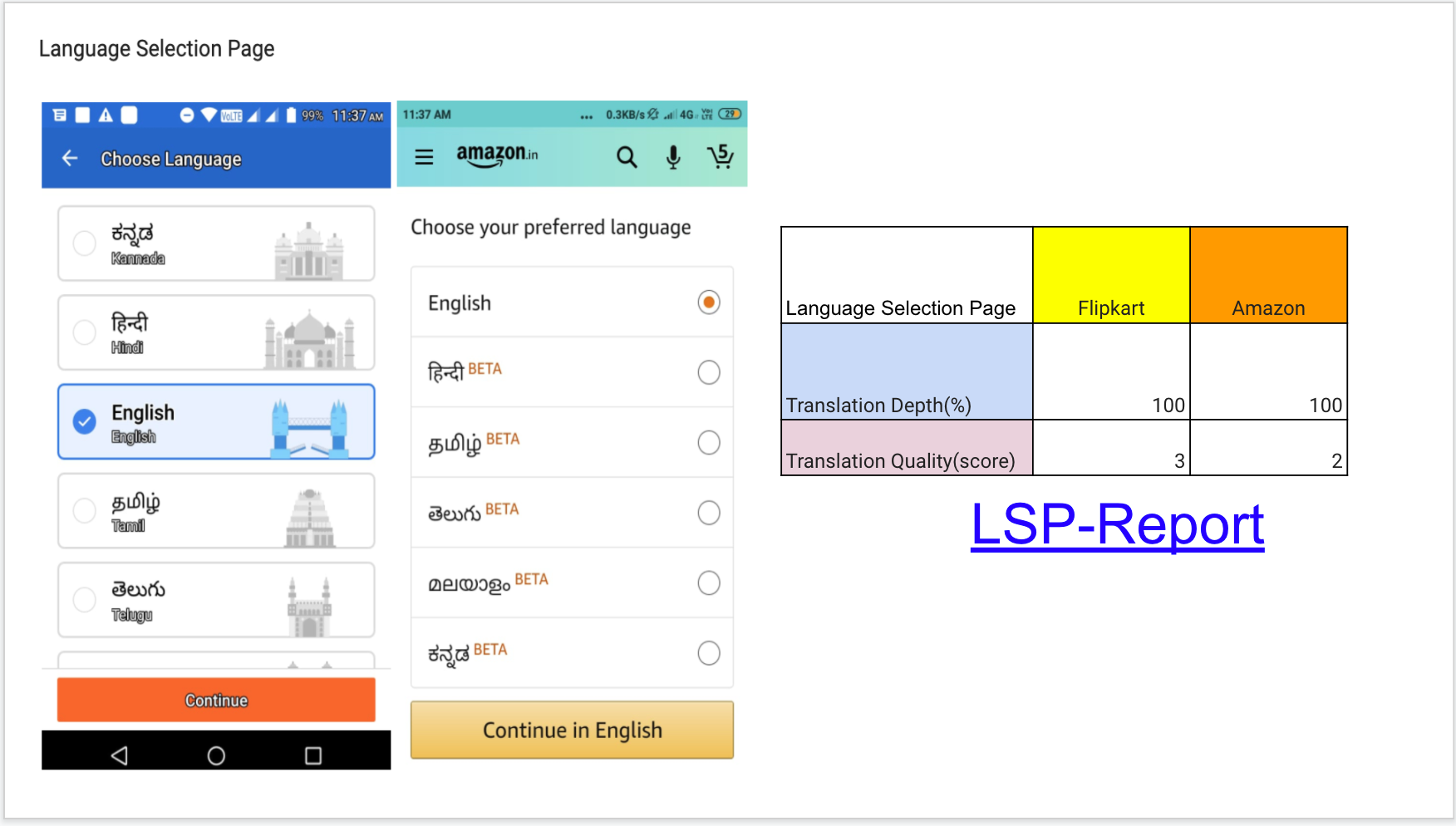Select Tamil BETA option on Amazon

click(x=709, y=442)
